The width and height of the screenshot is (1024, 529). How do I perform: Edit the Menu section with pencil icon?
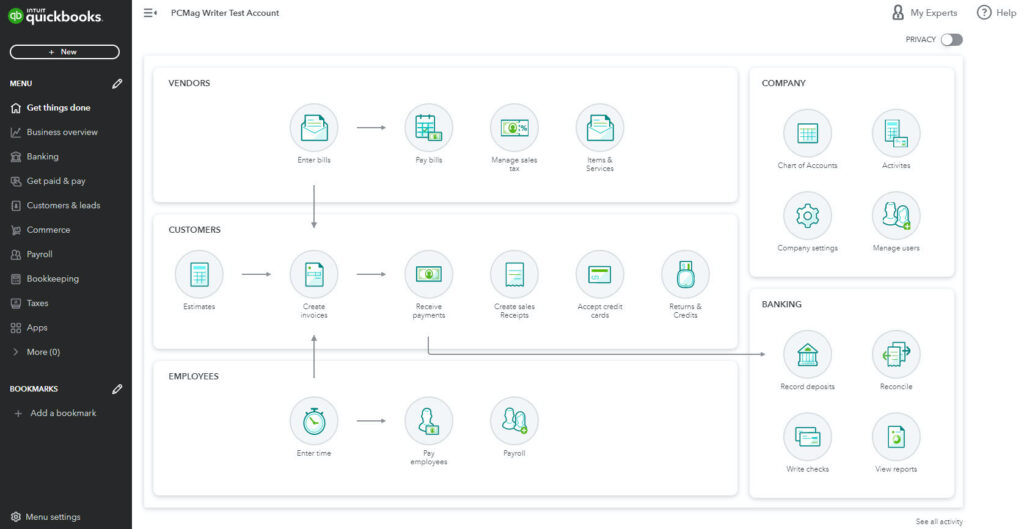117,84
